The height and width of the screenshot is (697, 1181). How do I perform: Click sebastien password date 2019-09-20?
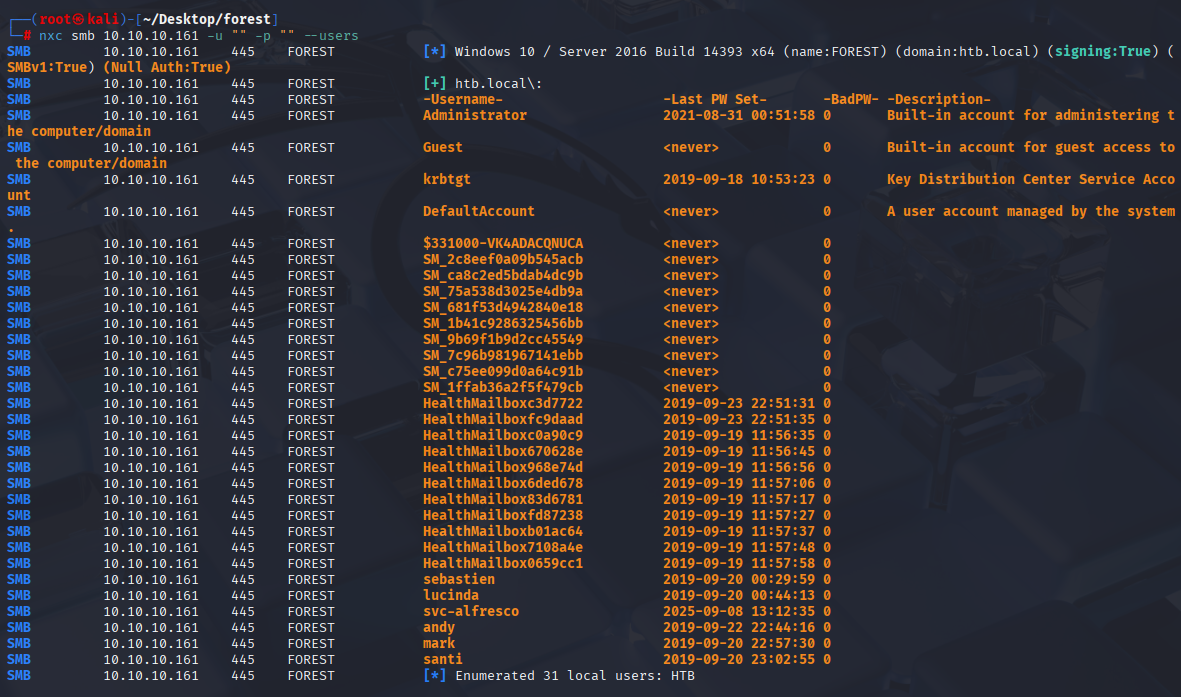click(x=703, y=579)
